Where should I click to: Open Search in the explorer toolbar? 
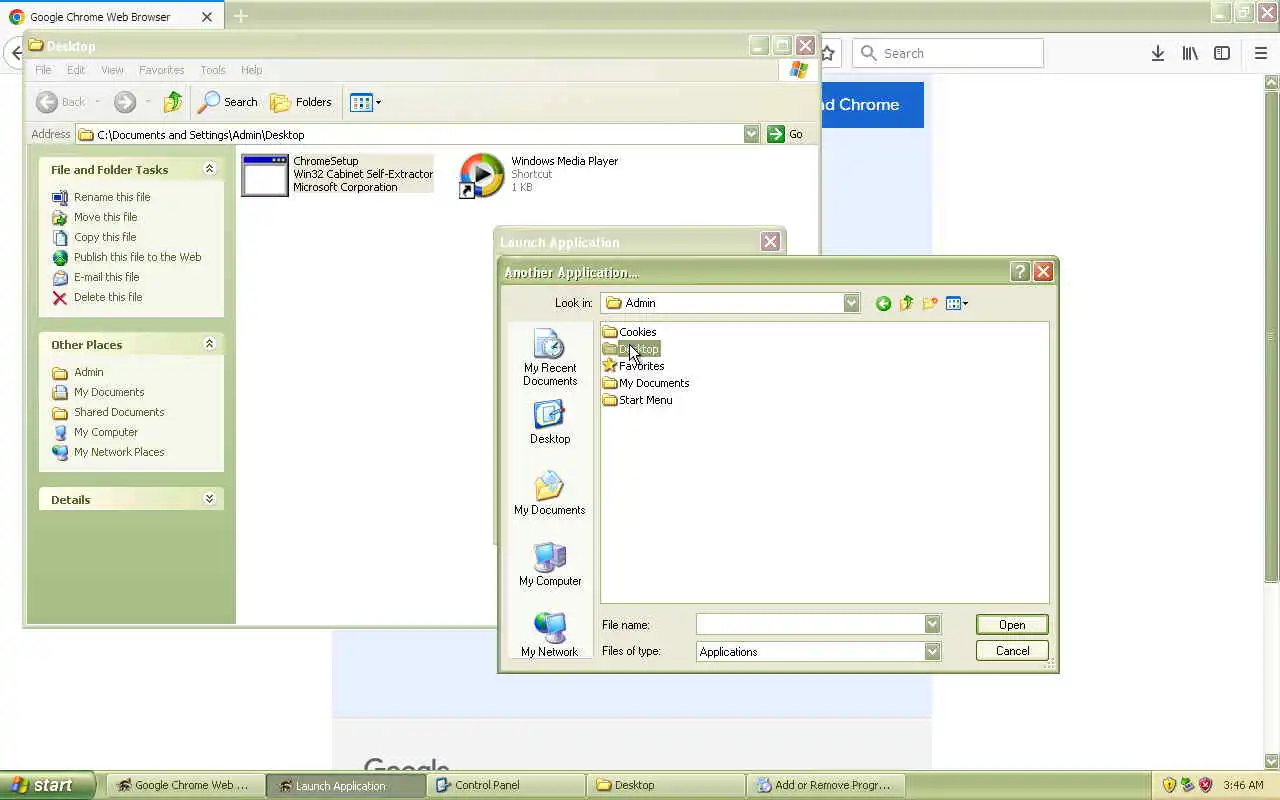[228, 102]
